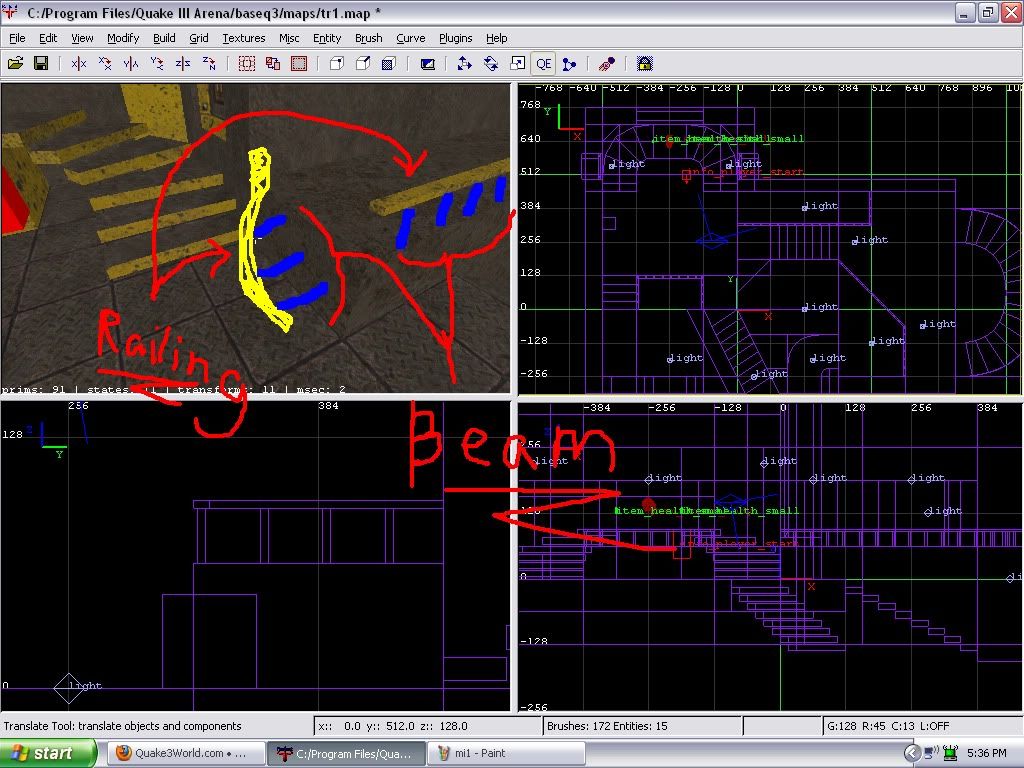Click the Select Touching toolbar icon
This screenshot has width=1024, height=768.
[x=273, y=63]
